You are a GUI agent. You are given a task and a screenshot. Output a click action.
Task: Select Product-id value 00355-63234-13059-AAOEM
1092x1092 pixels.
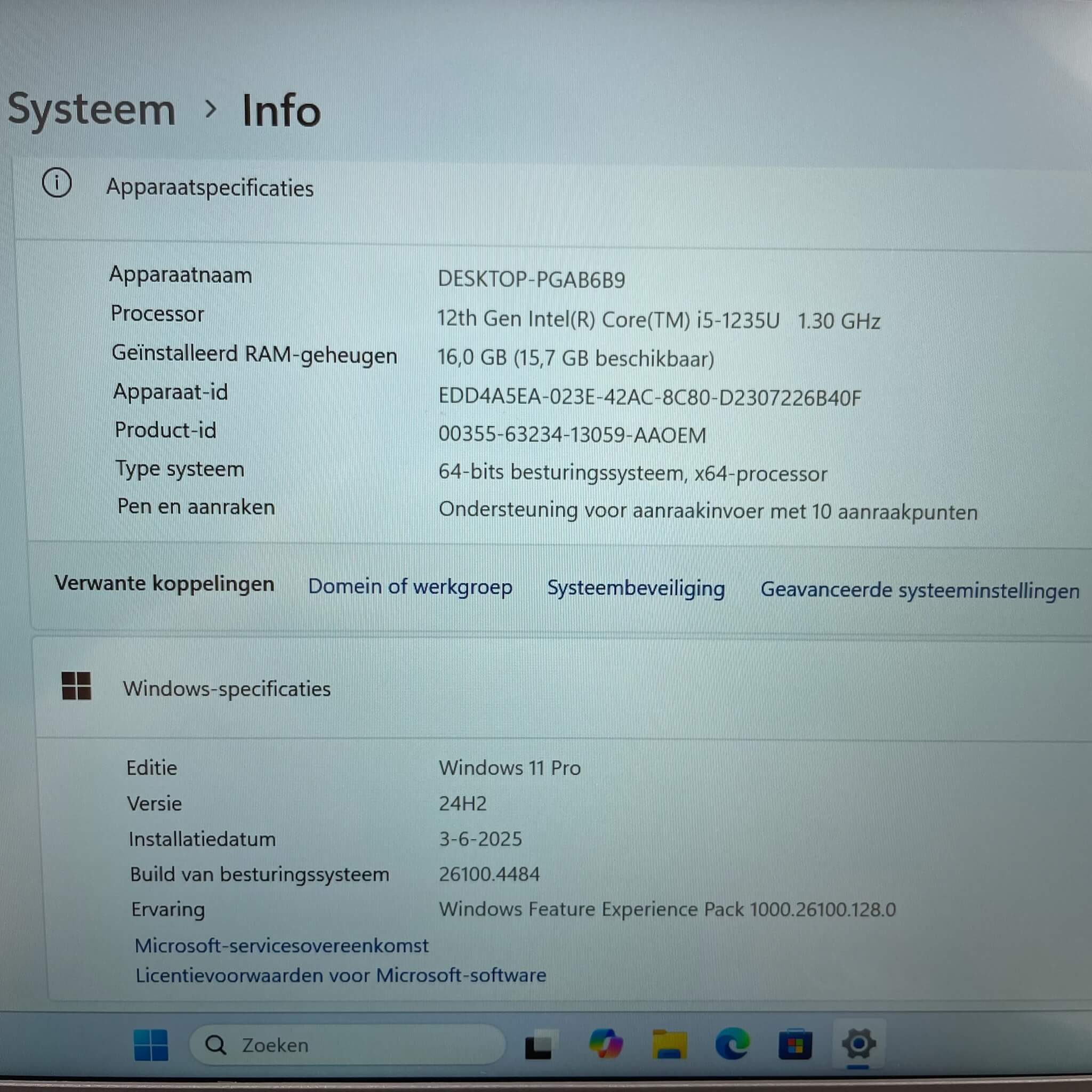[572, 435]
